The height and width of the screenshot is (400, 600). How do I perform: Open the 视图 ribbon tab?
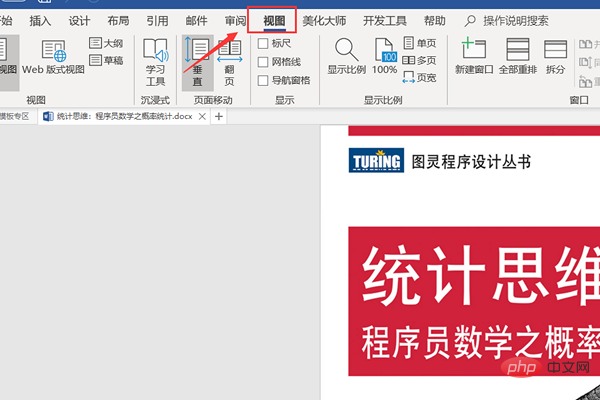[273, 20]
